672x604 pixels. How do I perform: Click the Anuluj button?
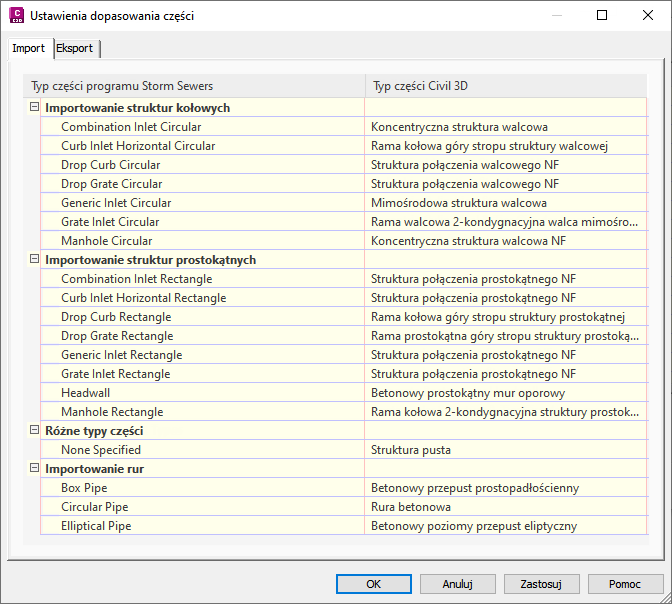[457, 584]
